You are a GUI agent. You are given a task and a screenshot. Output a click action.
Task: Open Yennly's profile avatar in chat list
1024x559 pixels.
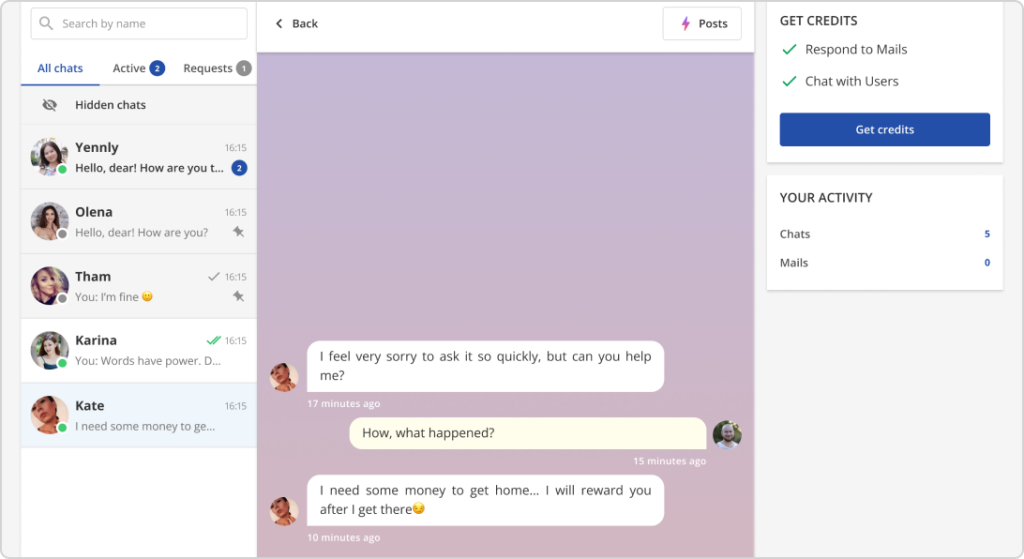pyautogui.click(x=49, y=157)
